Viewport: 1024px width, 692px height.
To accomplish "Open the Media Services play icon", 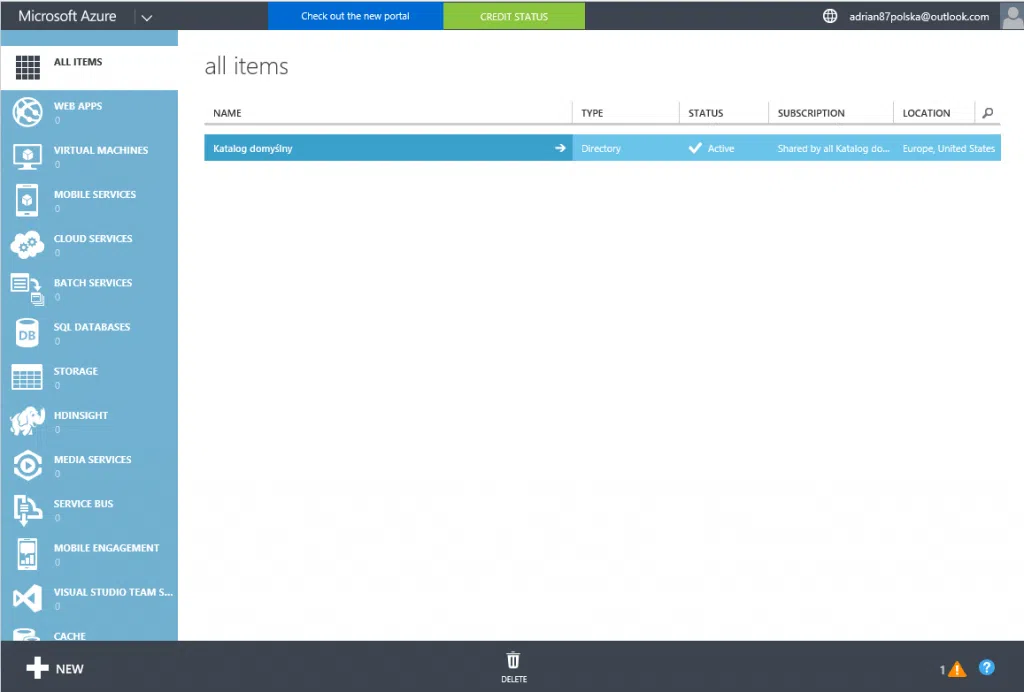I will point(27,466).
